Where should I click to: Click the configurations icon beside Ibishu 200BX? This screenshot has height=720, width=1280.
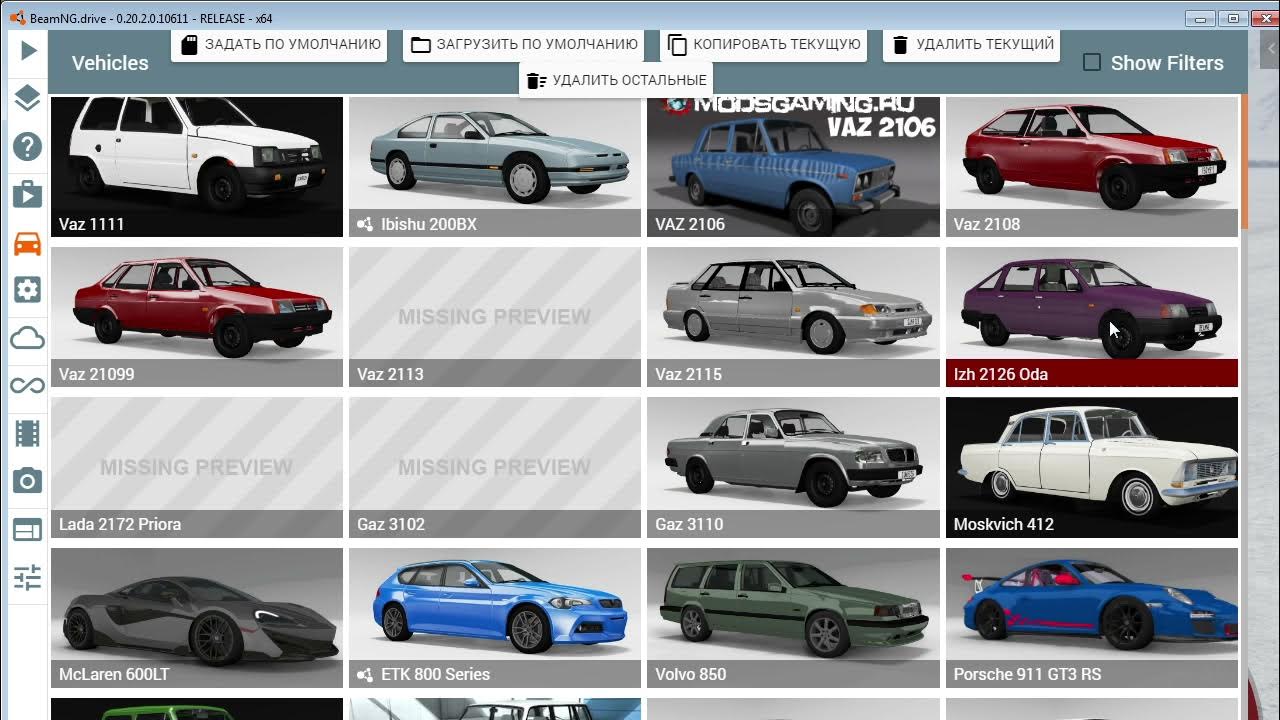point(365,224)
